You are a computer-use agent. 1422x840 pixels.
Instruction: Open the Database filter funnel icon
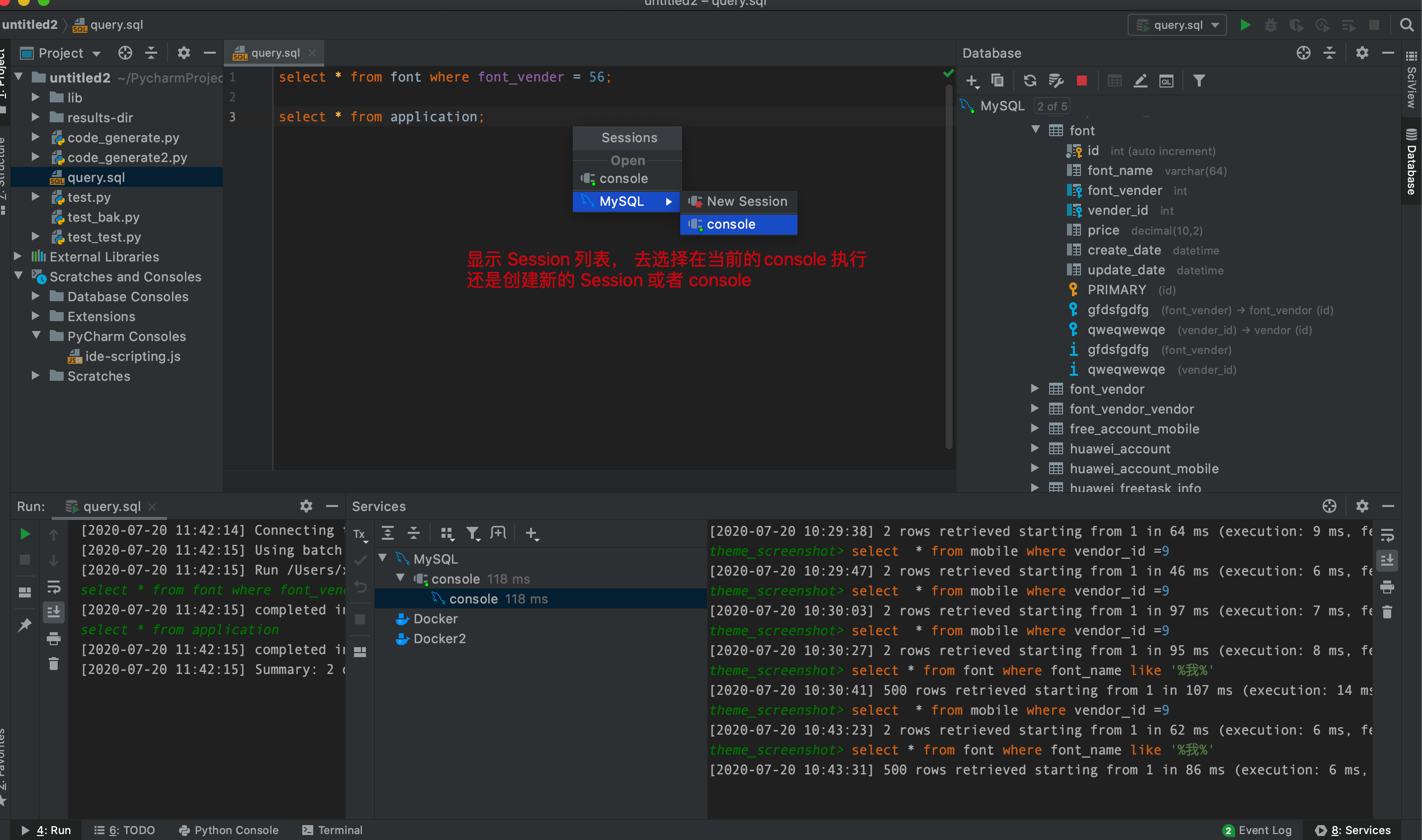pyautogui.click(x=1198, y=81)
